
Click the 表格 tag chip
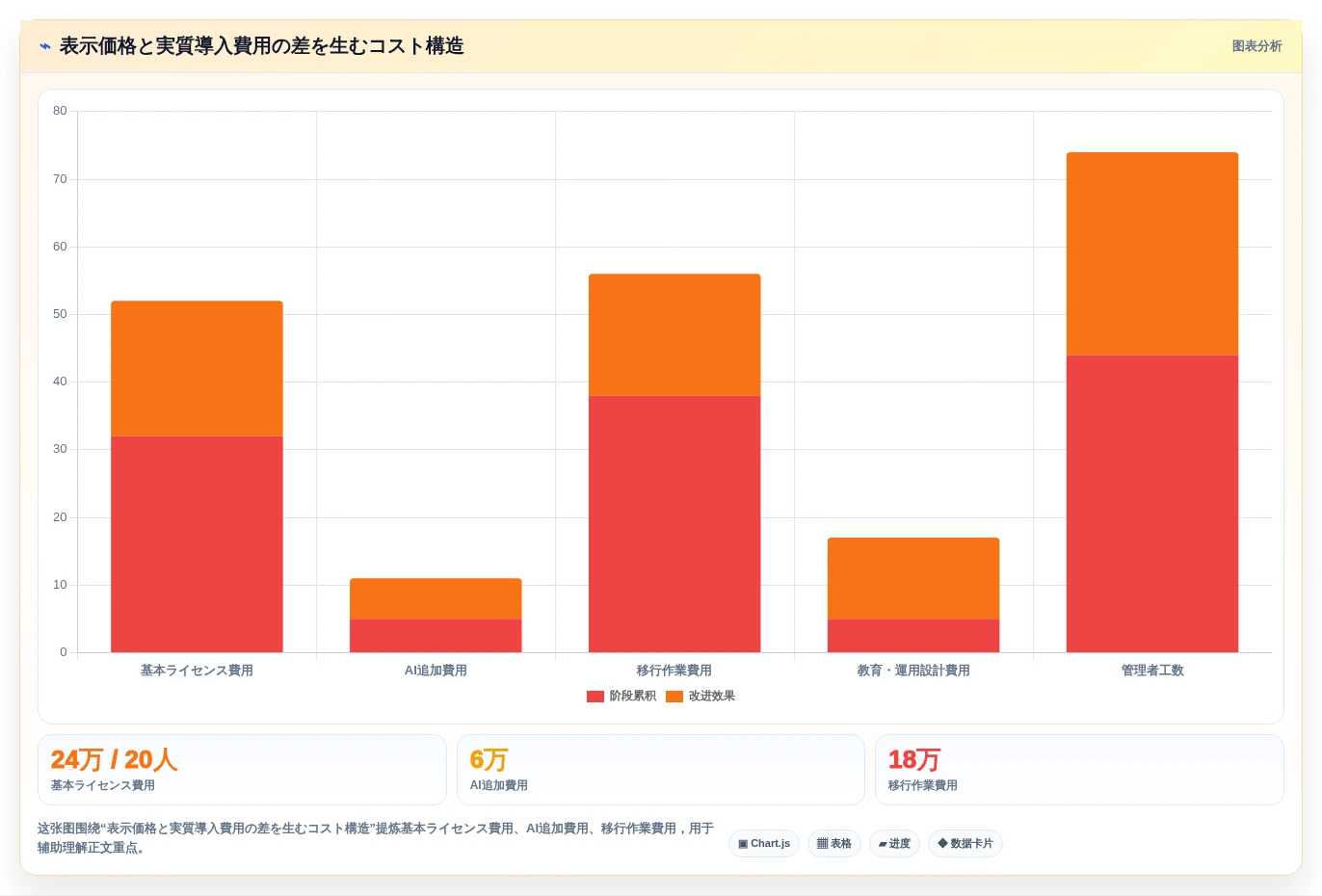(x=834, y=843)
